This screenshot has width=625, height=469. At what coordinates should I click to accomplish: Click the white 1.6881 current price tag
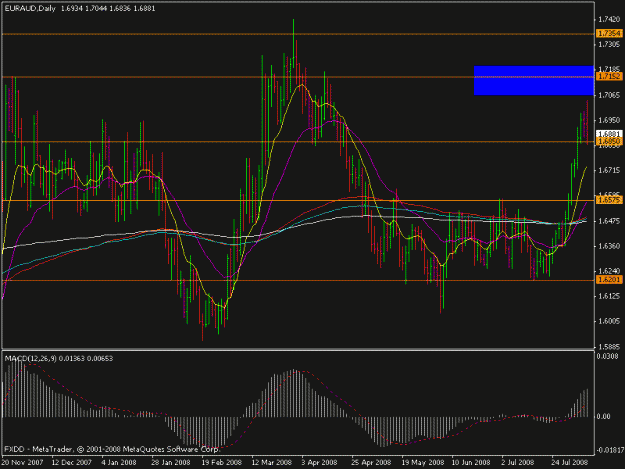(609, 134)
